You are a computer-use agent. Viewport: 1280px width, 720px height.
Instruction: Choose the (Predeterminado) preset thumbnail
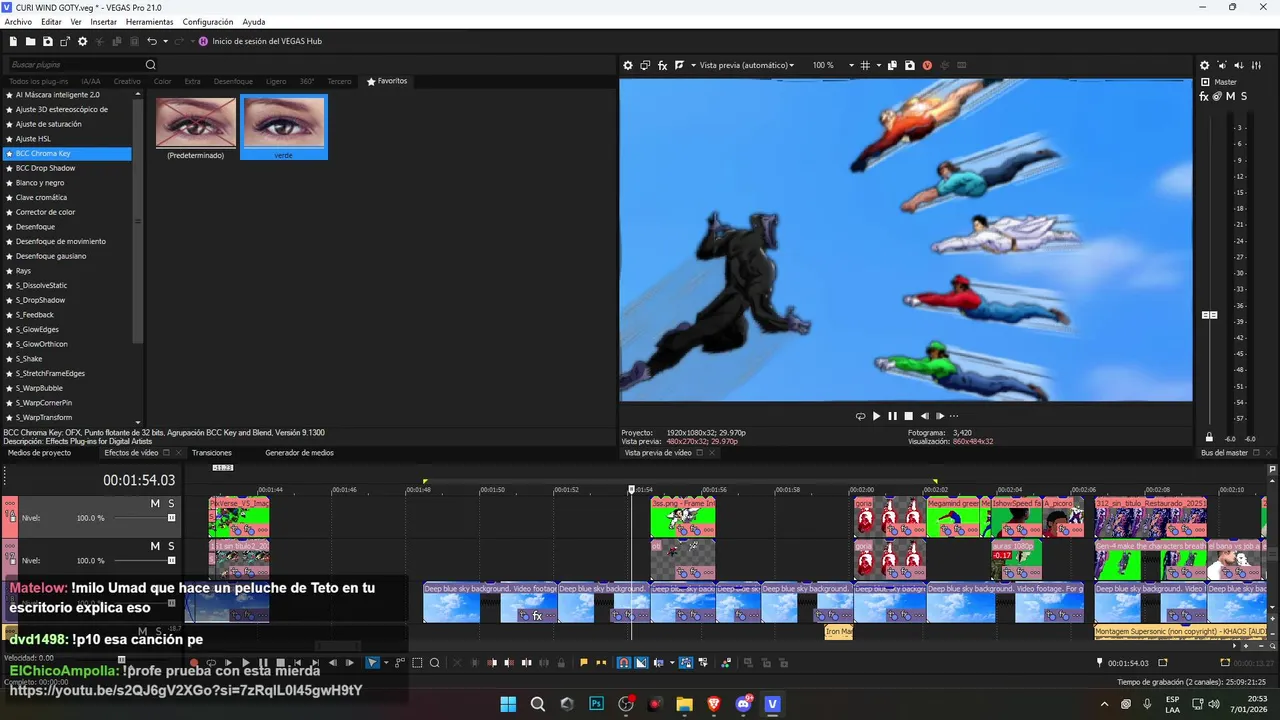[x=196, y=127]
